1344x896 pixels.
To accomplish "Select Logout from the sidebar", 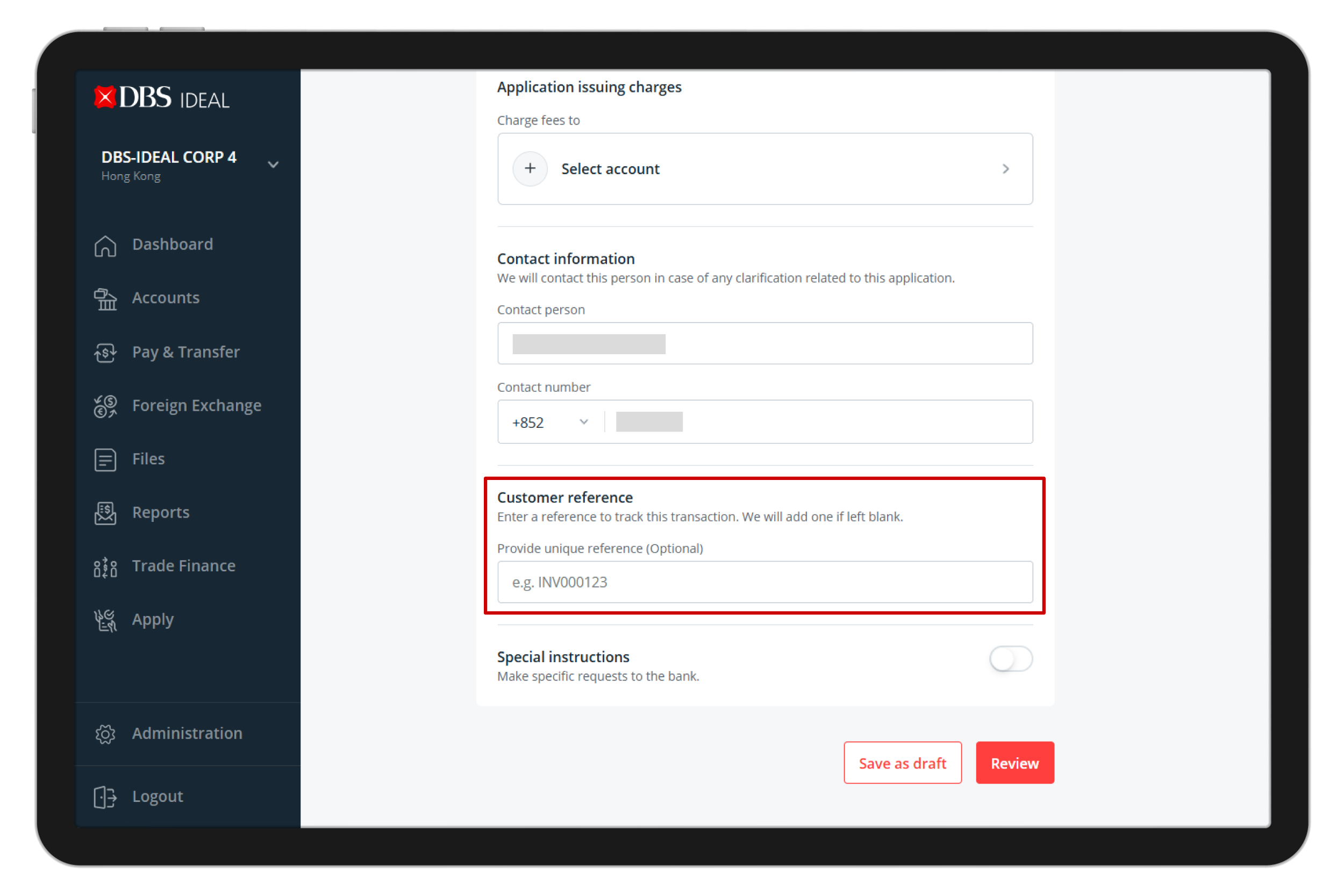I will point(157,797).
